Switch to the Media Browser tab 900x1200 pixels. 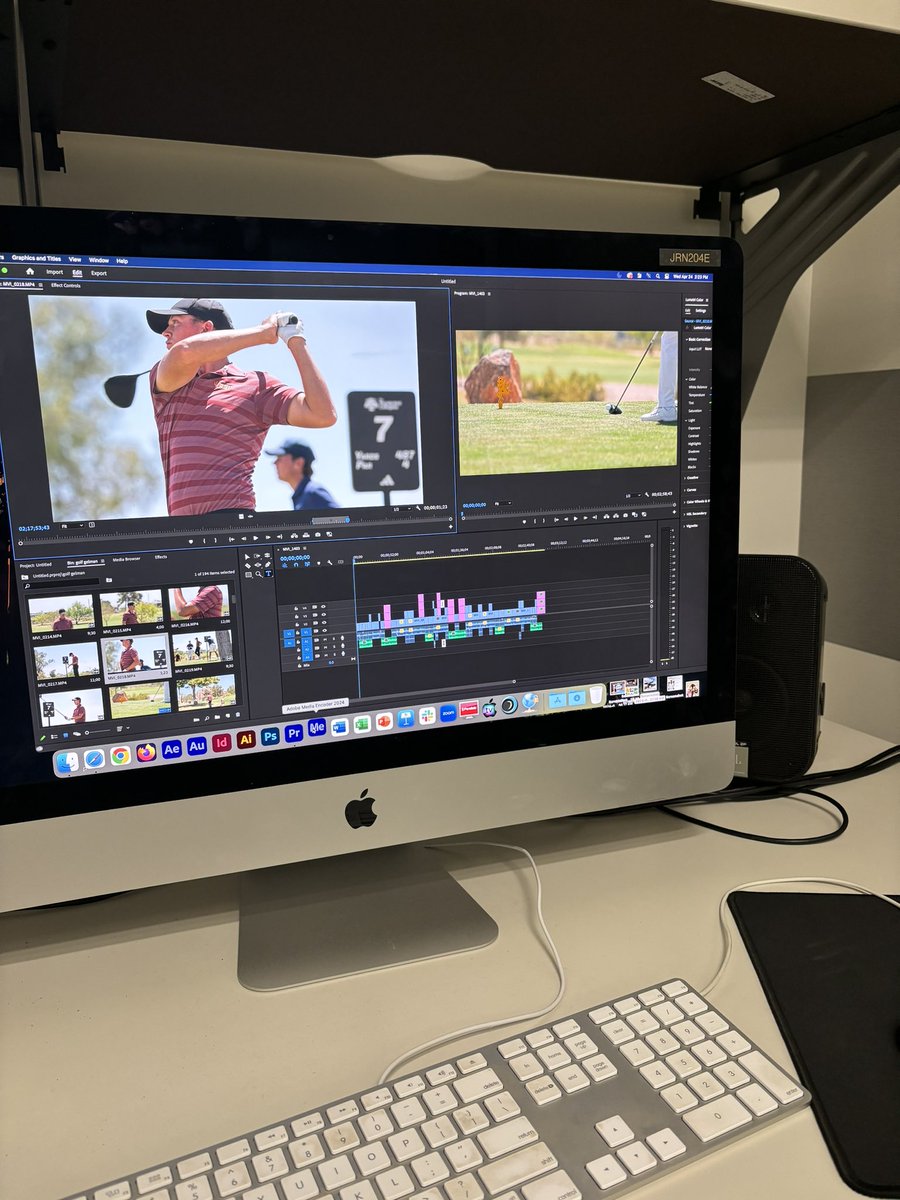126,559
